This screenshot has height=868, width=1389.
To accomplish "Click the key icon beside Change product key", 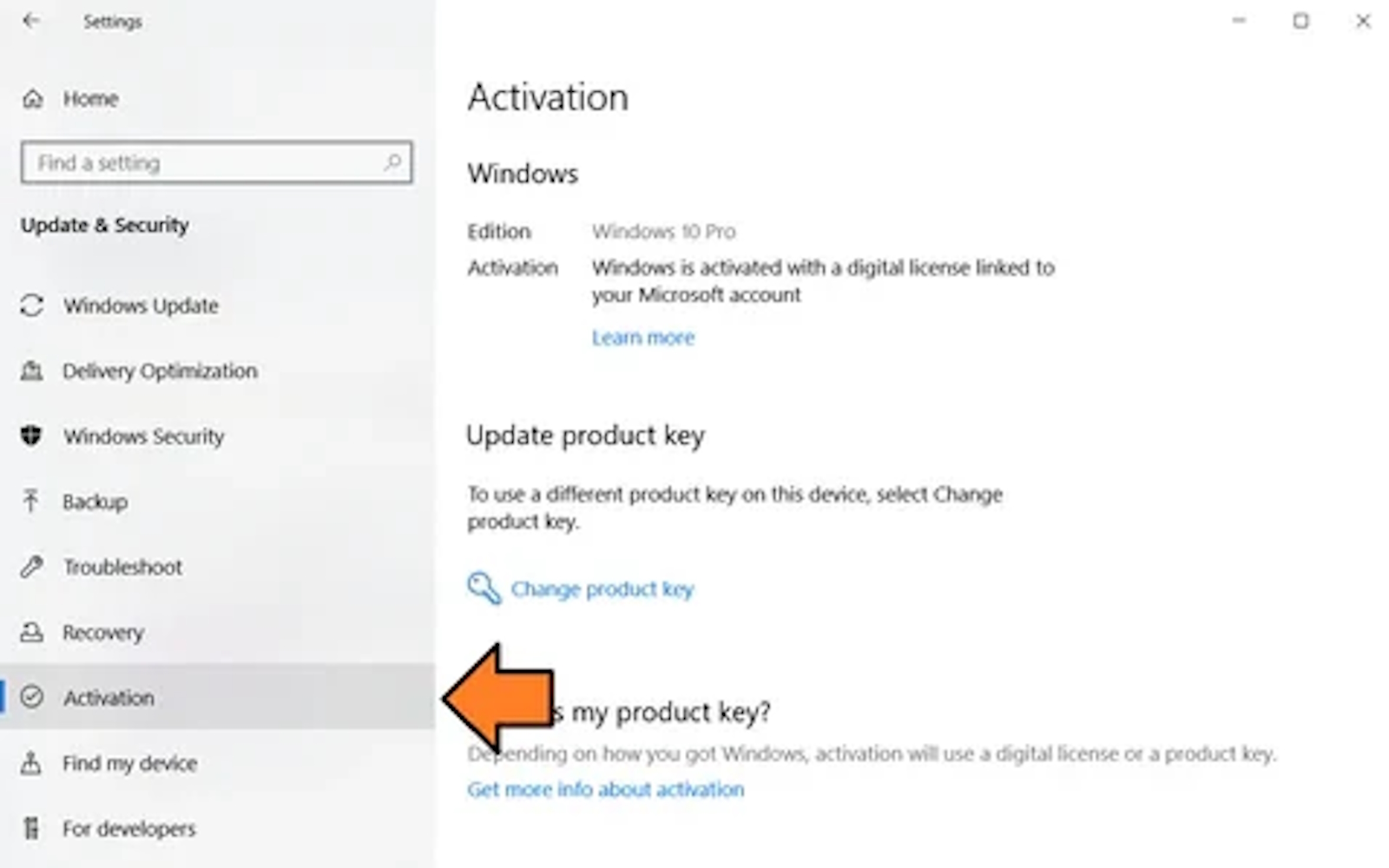I will [x=484, y=589].
